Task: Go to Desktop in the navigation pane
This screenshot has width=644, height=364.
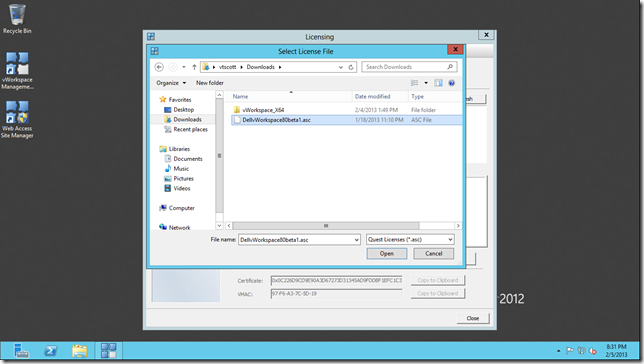Action: [183, 110]
